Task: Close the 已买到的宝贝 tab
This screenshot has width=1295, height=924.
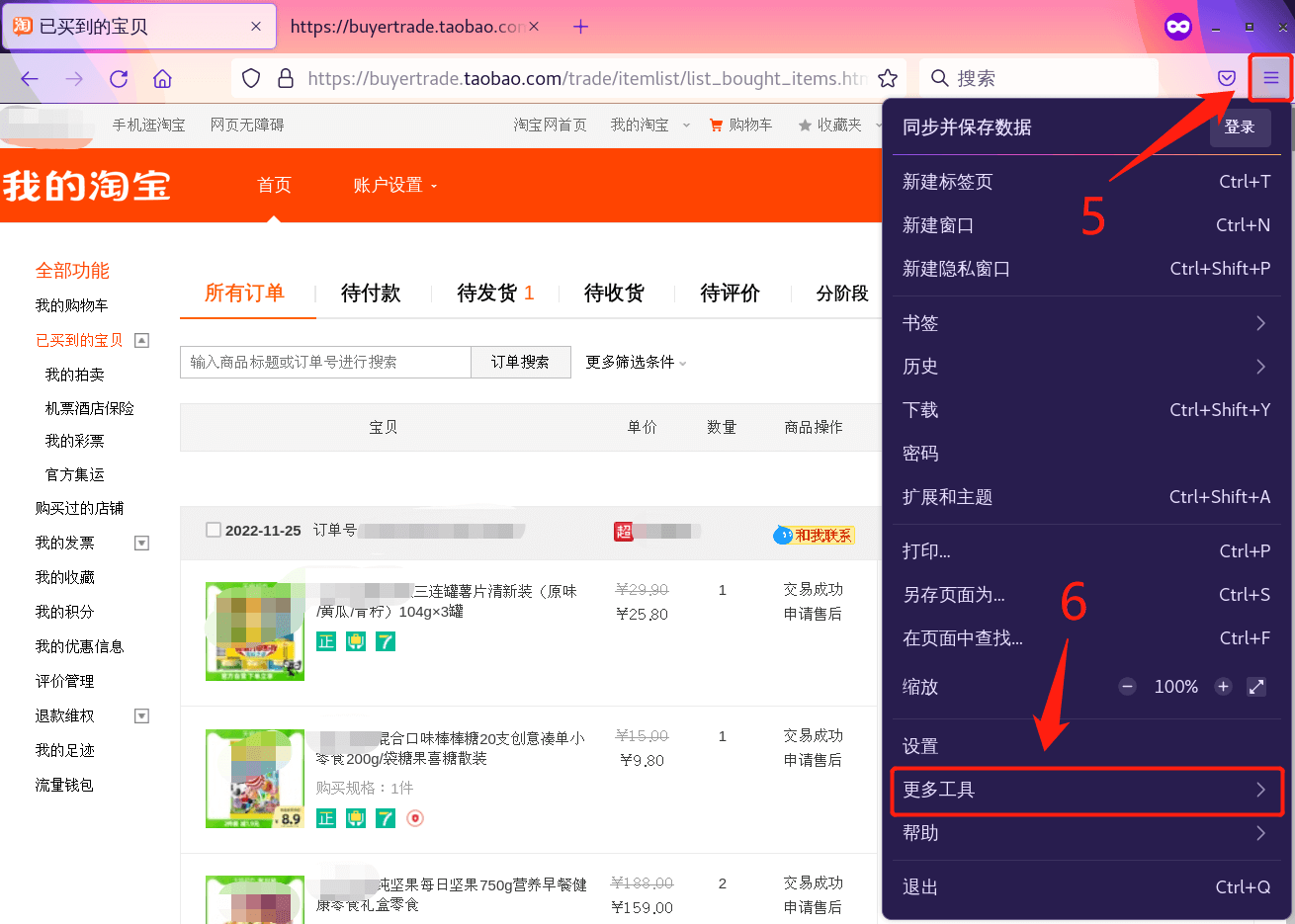Action: coord(256,27)
